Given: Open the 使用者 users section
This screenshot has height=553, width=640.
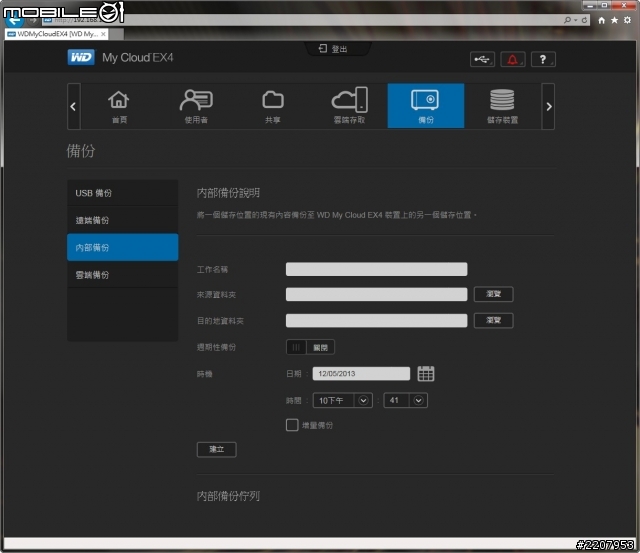Looking at the screenshot, I should point(196,106).
